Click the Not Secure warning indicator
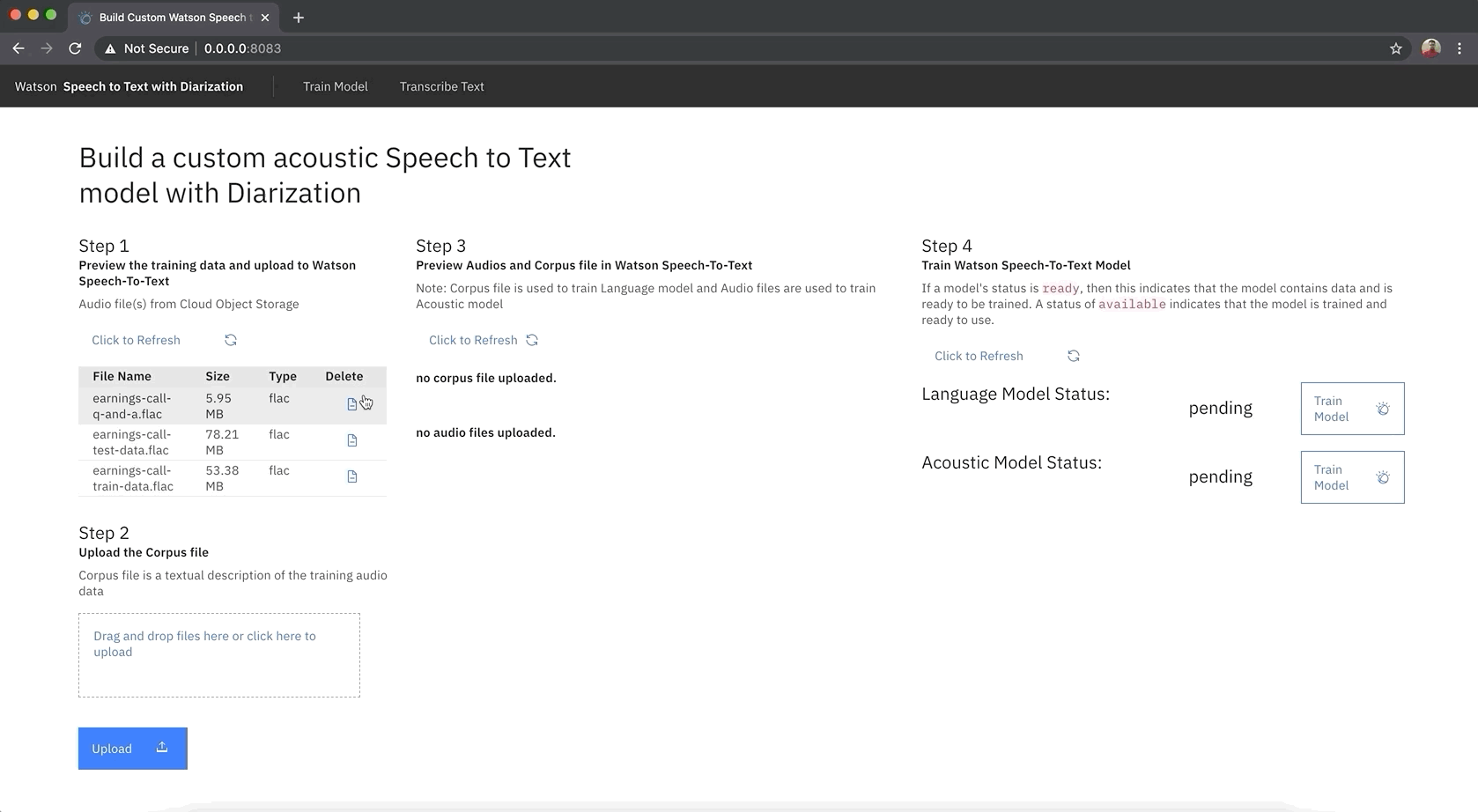The height and width of the screenshot is (812, 1478). [x=146, y=48]
